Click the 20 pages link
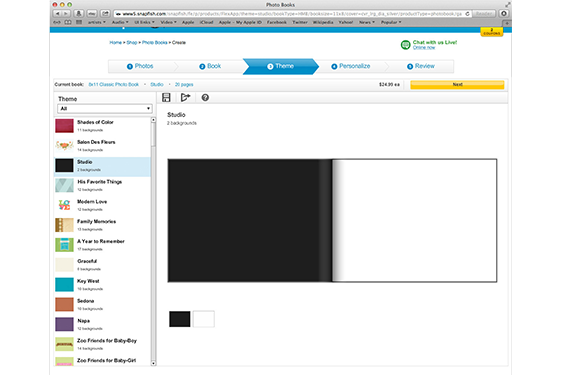This screenshot has height=375, width=566. pyautogui.click(x=184, y=84)
